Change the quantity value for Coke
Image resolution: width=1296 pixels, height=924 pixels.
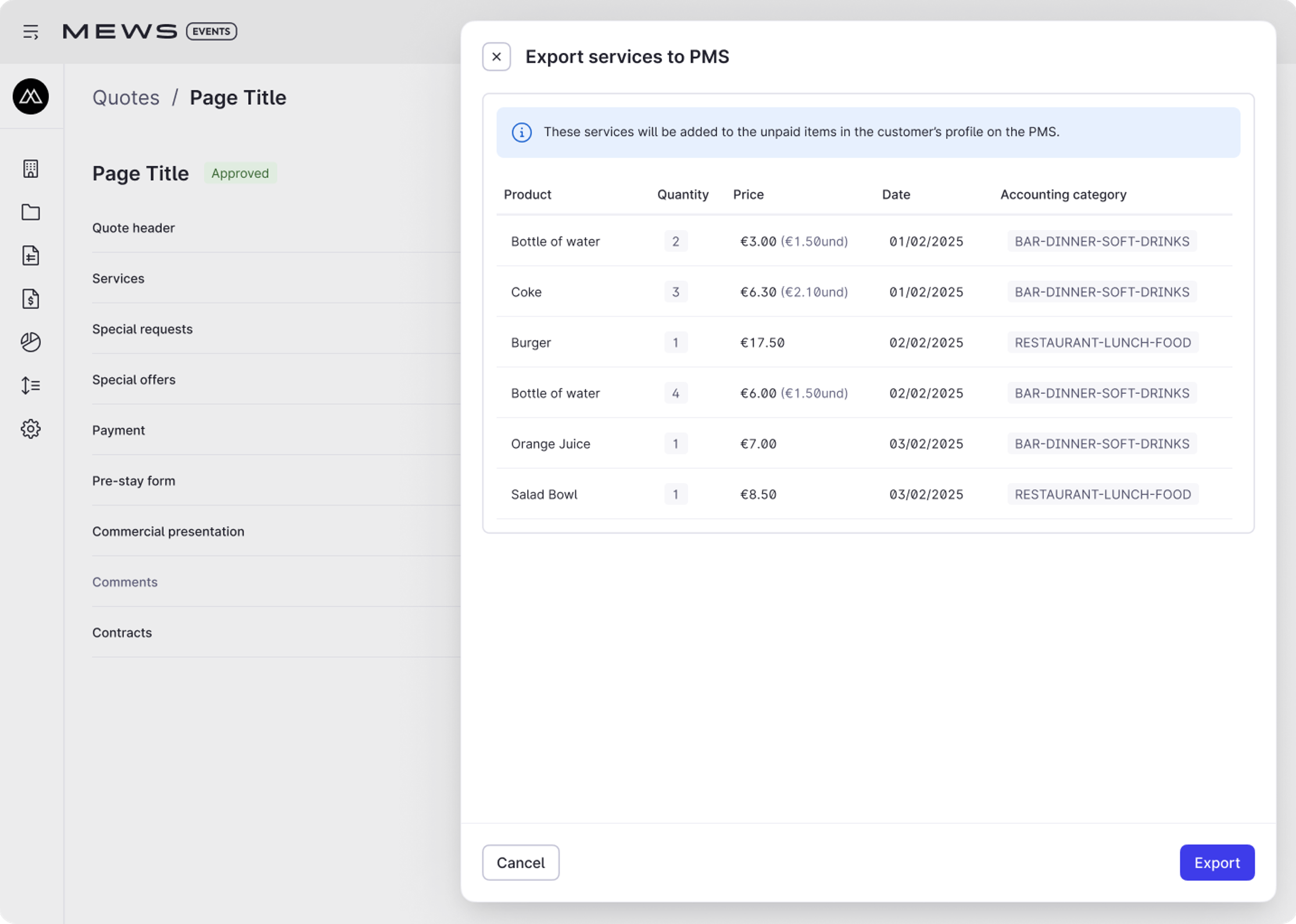coord(676,292)
